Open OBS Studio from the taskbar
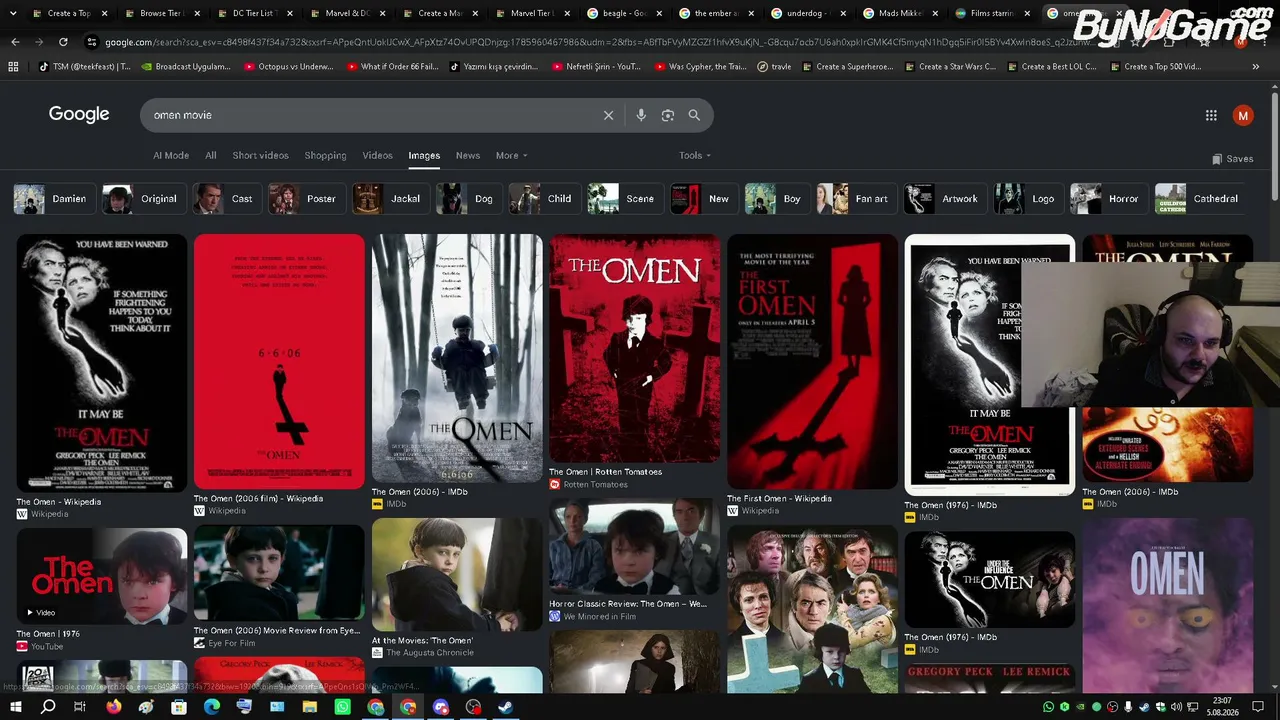The image size is (1280, 720). [x=473, y=707]
